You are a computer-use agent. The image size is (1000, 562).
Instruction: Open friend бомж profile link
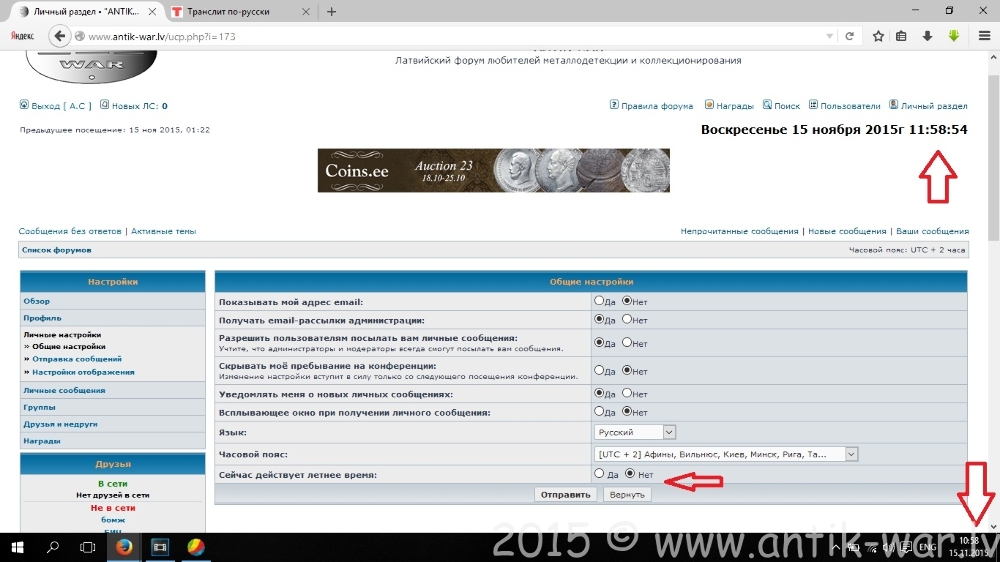(113, 520)
